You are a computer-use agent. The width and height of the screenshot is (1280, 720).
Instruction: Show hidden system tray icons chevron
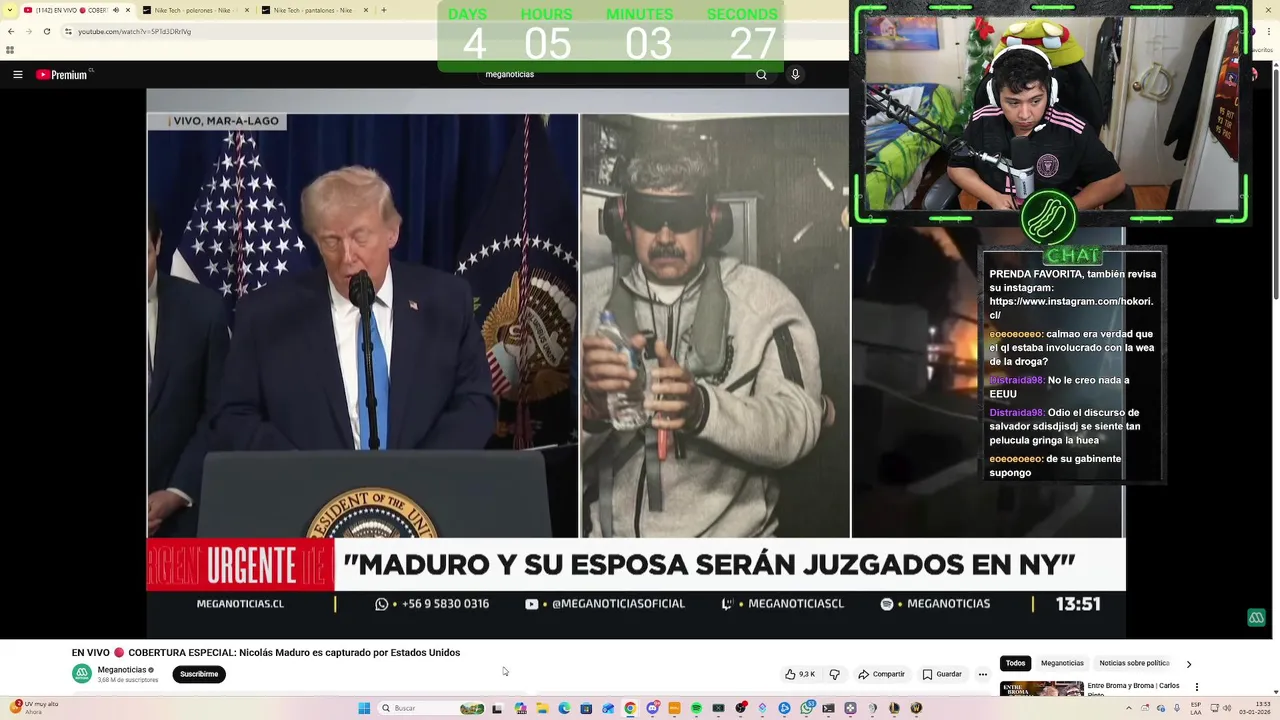1130,708
